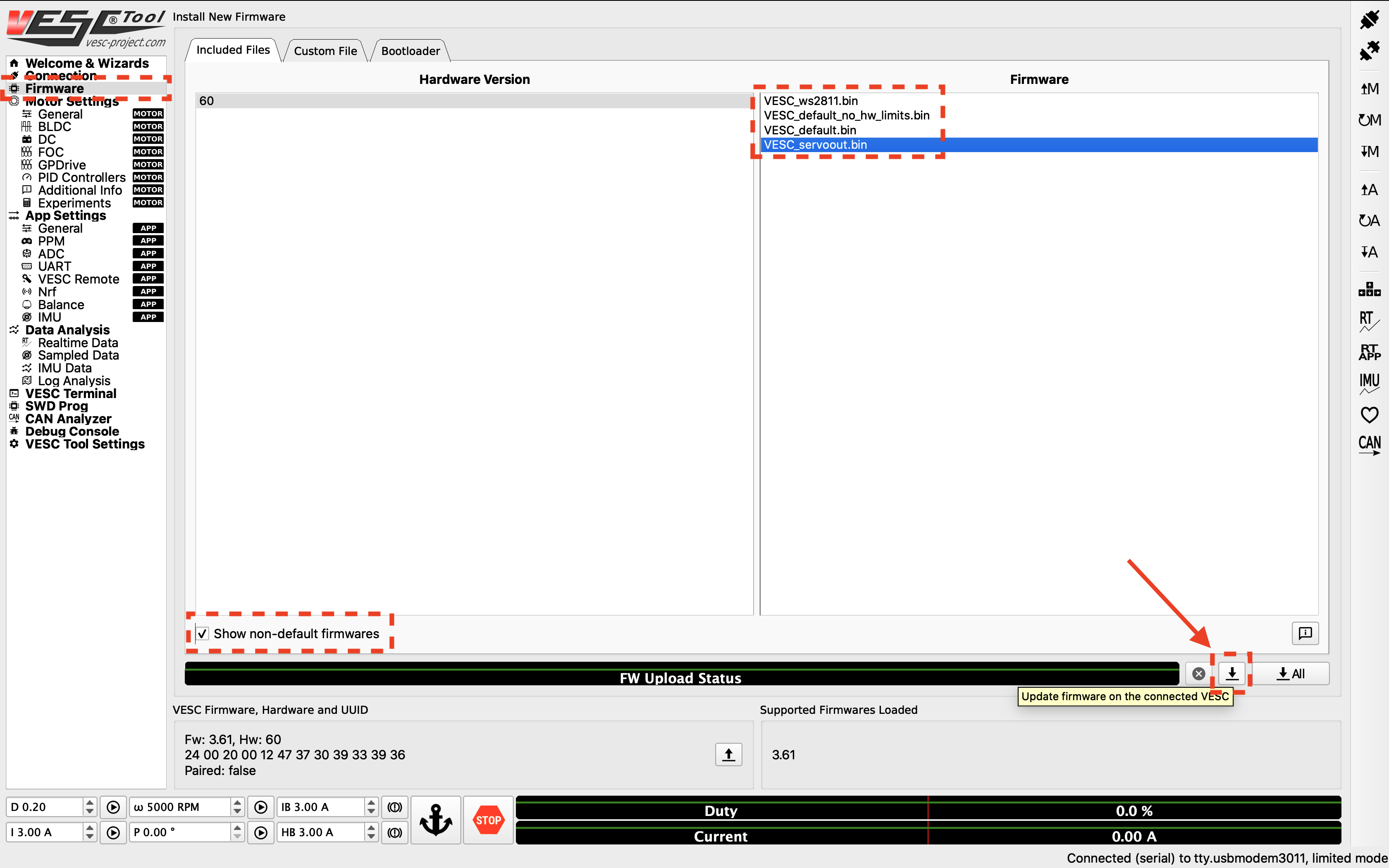This screenshot has height=868, width=1389.
Task: Click read default app configuration icon (↻A)
Action: click(1370, 221)
